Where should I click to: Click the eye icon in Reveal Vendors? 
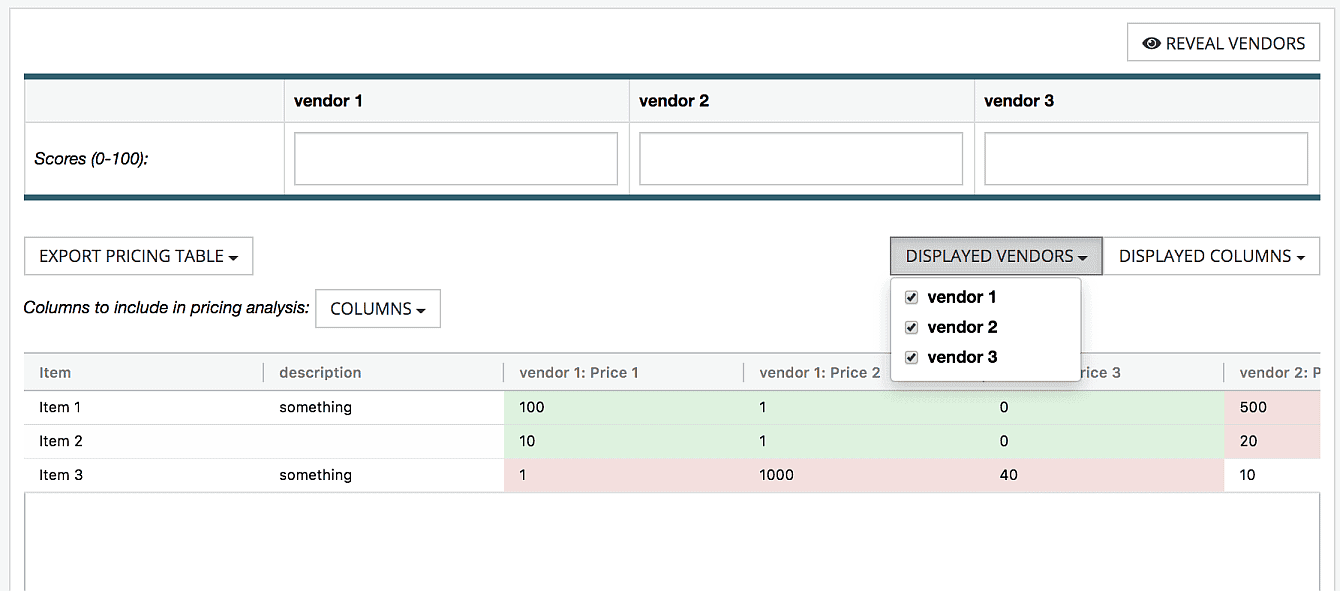[x=1151, y=44]
